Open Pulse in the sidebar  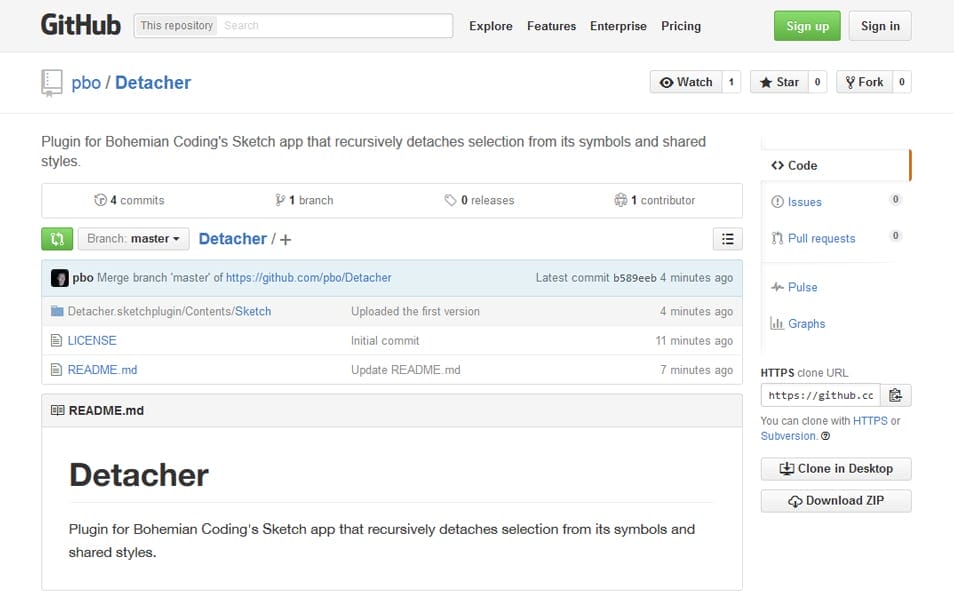pos(802,287)
